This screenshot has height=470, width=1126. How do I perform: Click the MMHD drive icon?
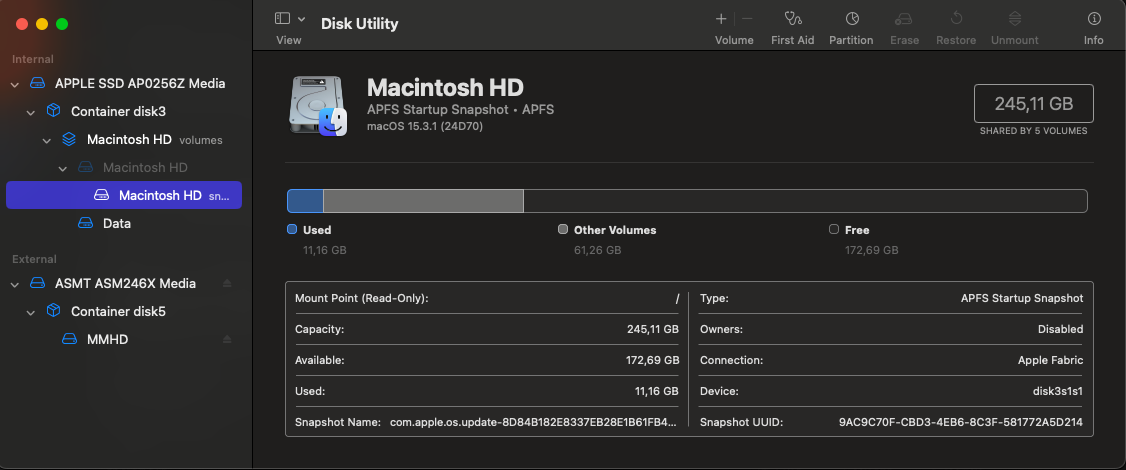coord(69,339)
